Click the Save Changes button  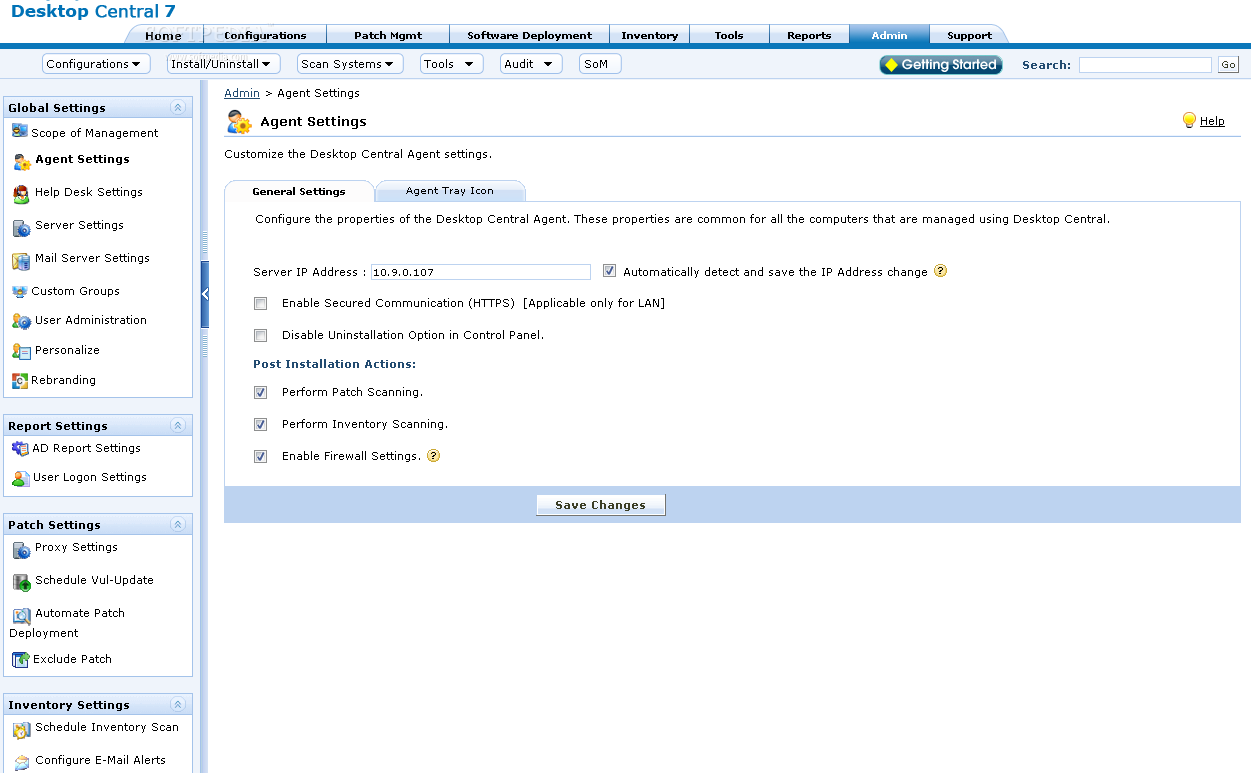(x=601, y=505)
